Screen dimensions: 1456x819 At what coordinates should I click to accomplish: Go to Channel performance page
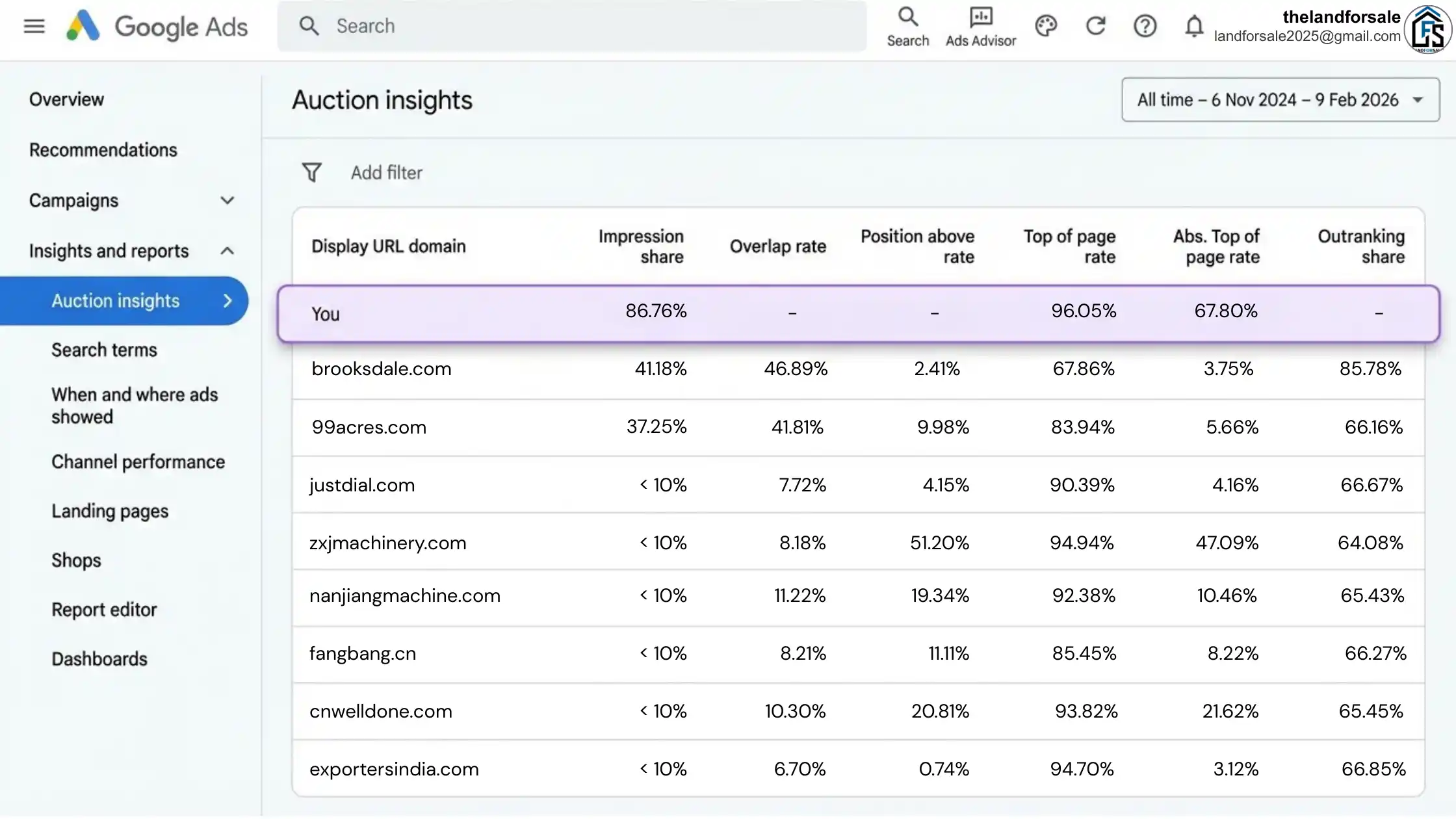coord(138,461)
